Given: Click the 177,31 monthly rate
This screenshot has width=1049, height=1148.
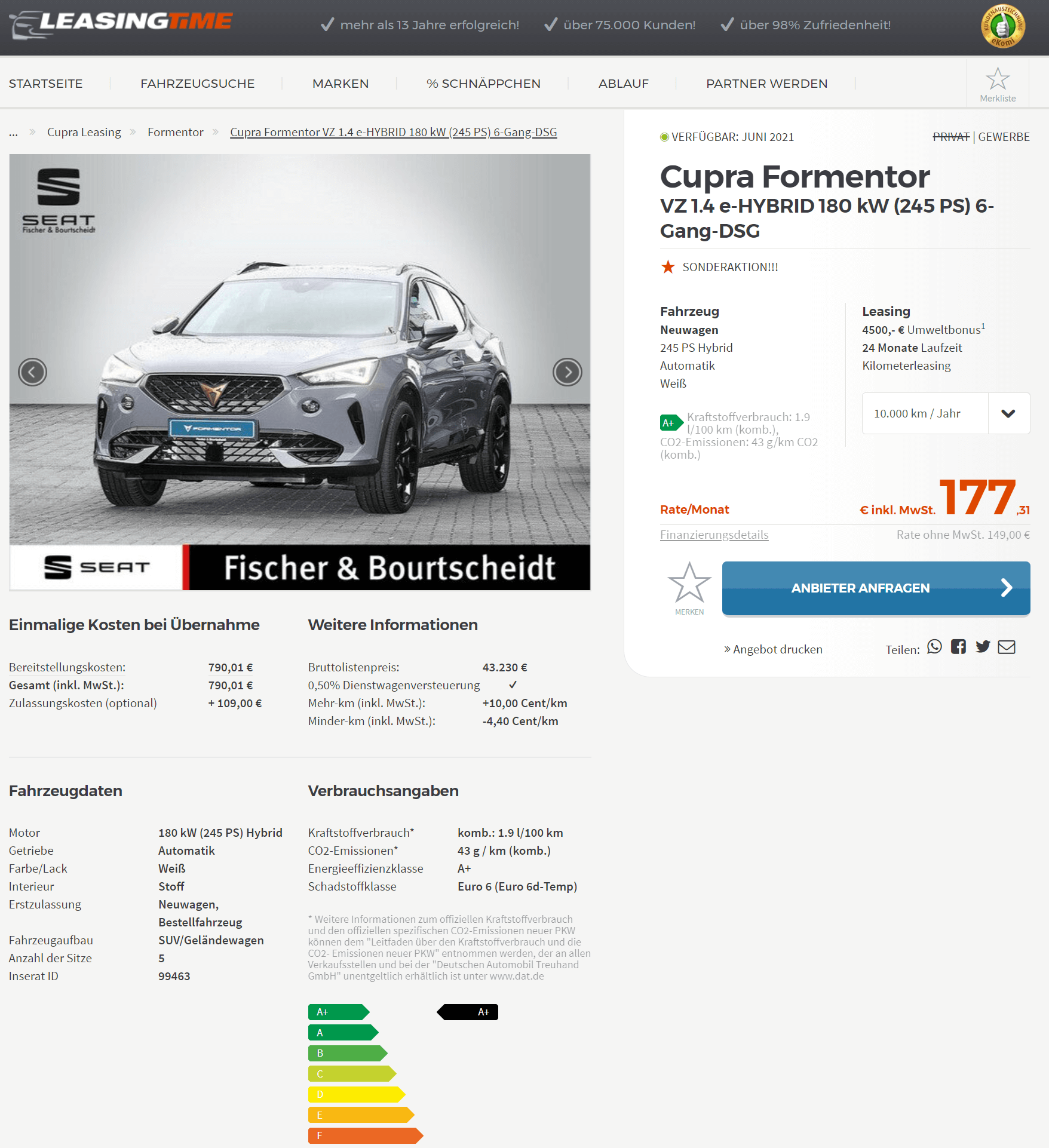Looking at the screenshot, I should (x=984, y=498).
